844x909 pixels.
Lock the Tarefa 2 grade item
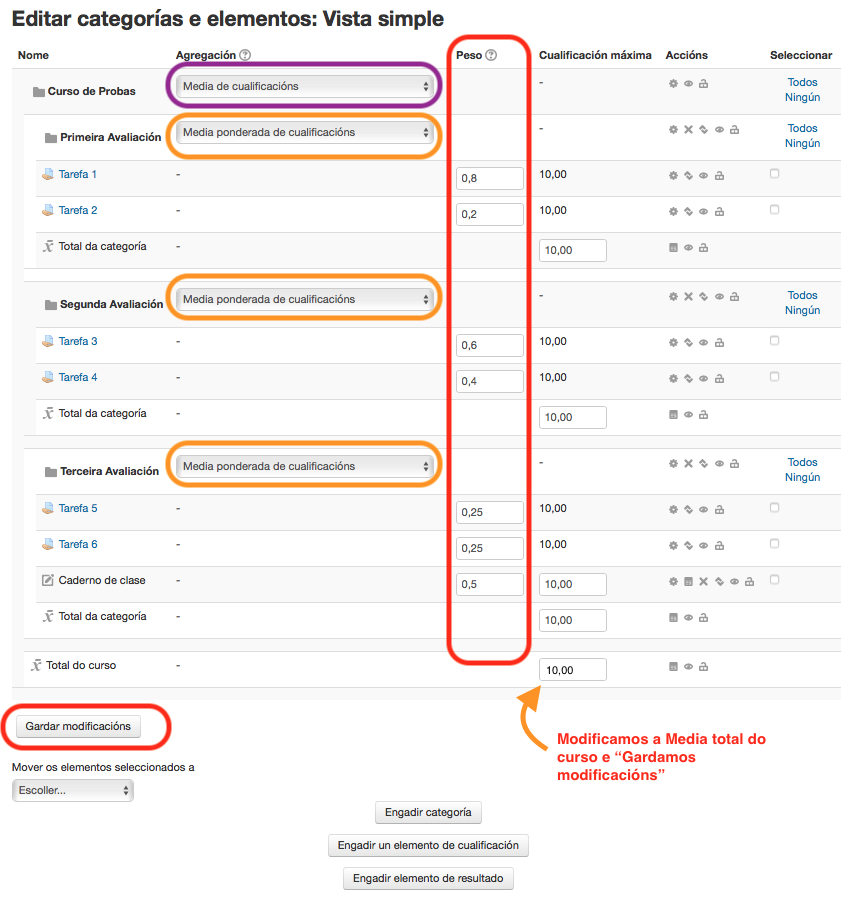[718, 212]
